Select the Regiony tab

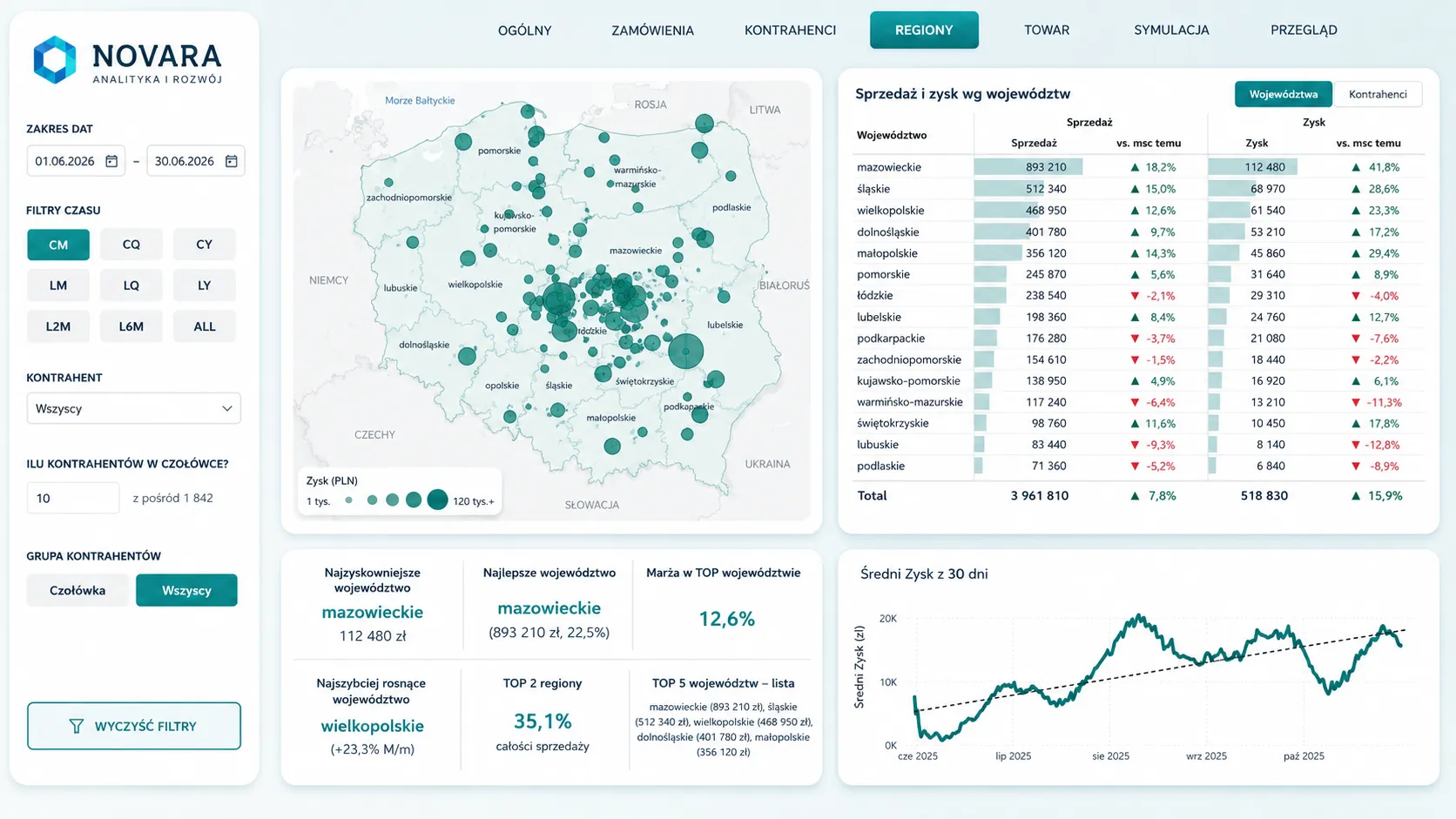(924, 30)
